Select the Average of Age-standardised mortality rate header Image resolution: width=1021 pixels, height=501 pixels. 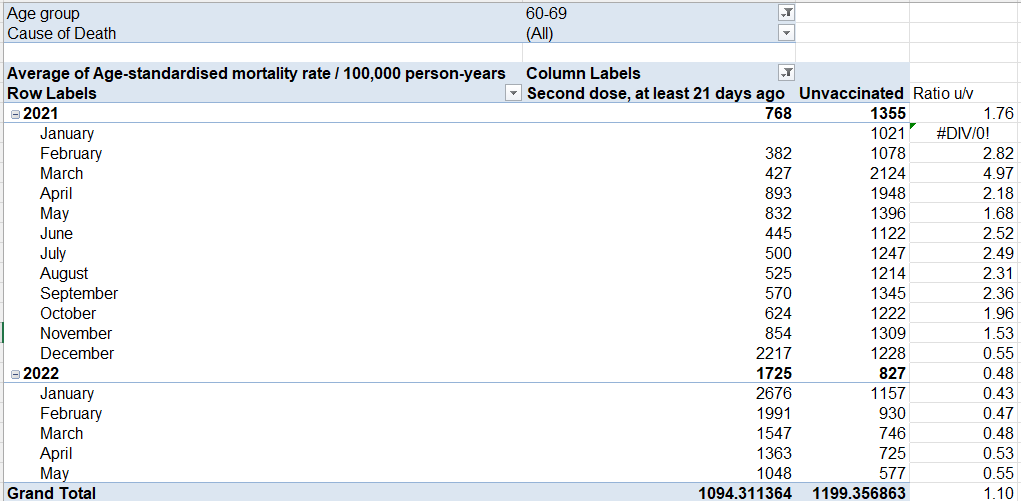(x=263, y=73)
